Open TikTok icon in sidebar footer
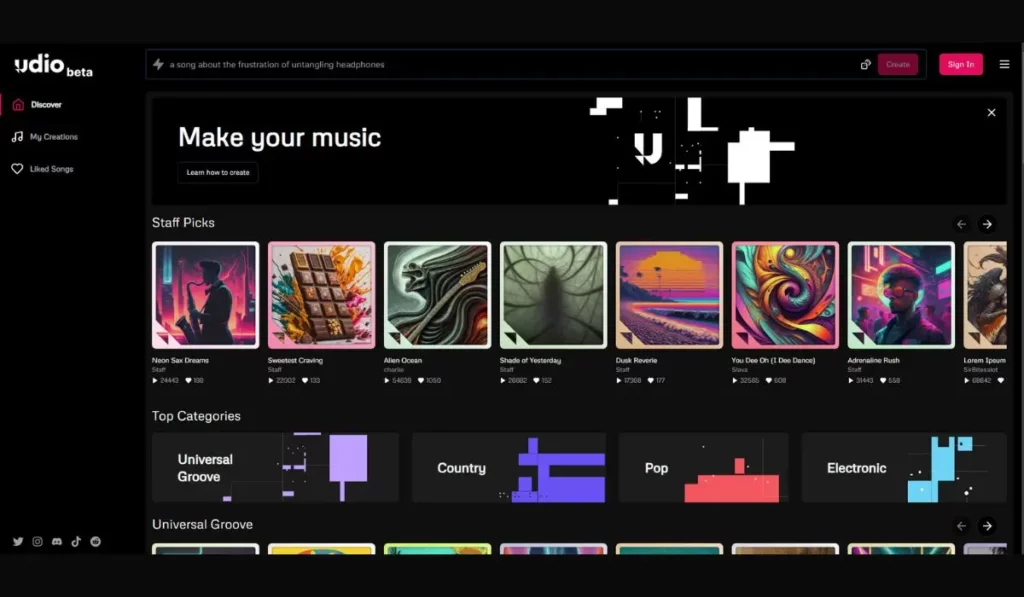 coord(76,541)
